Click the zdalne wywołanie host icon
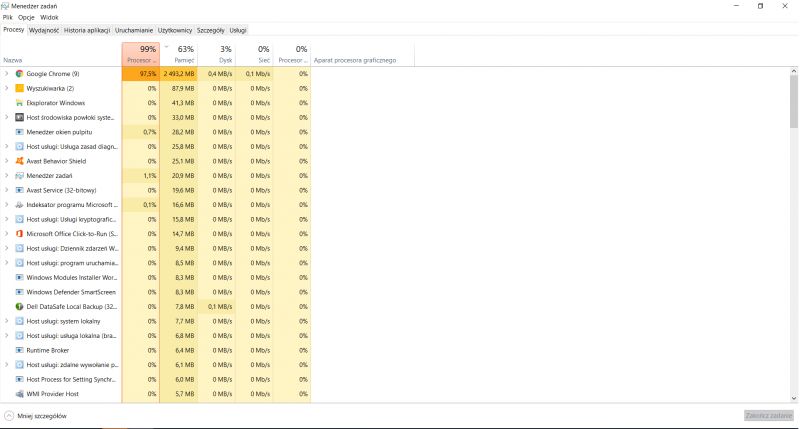 coord(19,365)
